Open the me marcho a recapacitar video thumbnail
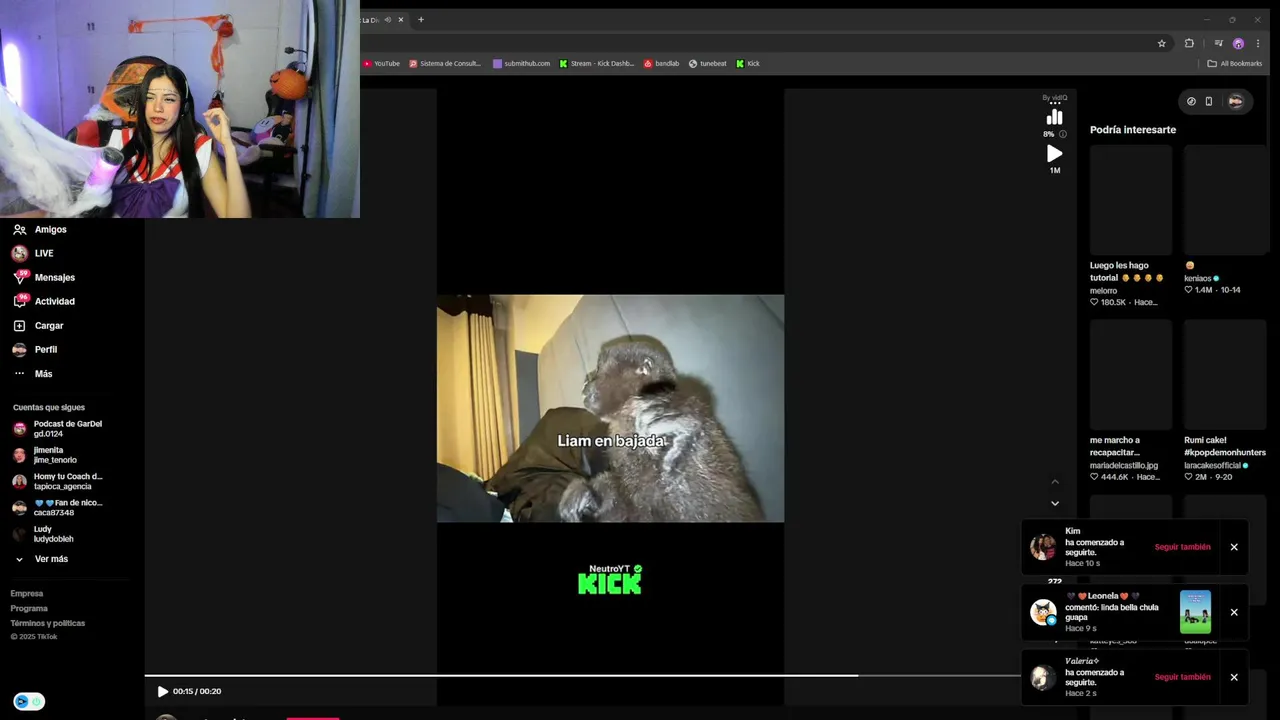The height and width of the screenshot is (720, 1280). click(1131, 375)
